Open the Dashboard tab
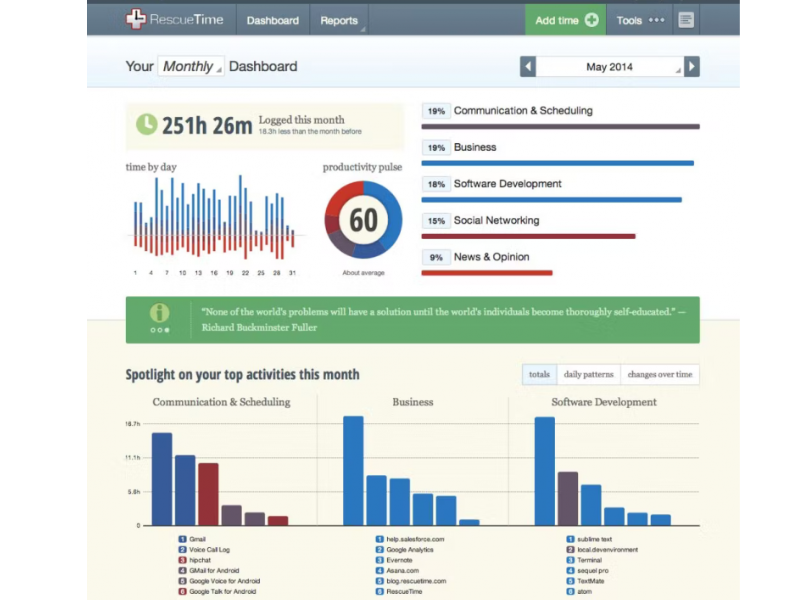The height and width of the screenshot is (600, 800). tap(272, 20)
